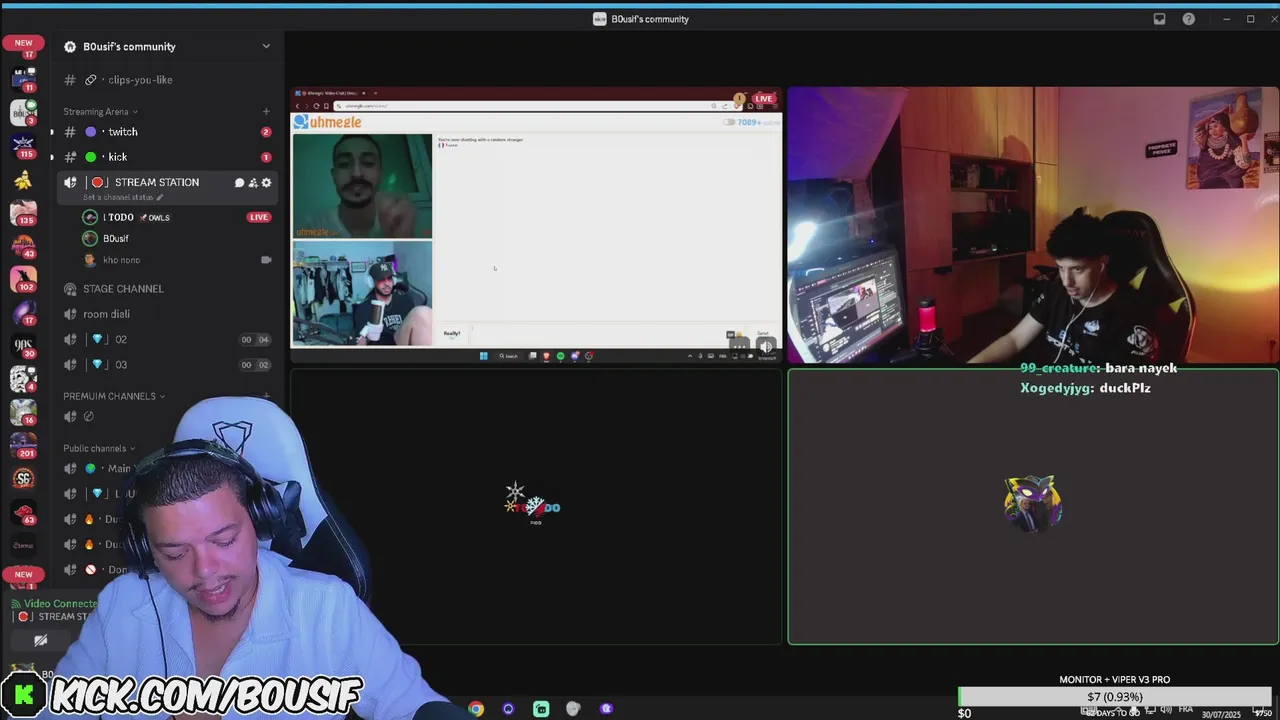1280x720 pixels.
Task: Open server icon with 16 badge
Action: 23,412
